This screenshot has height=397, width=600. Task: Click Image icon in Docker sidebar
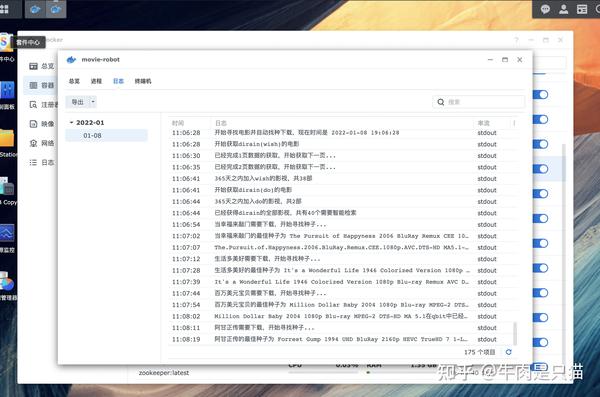(x=34, y=124)
